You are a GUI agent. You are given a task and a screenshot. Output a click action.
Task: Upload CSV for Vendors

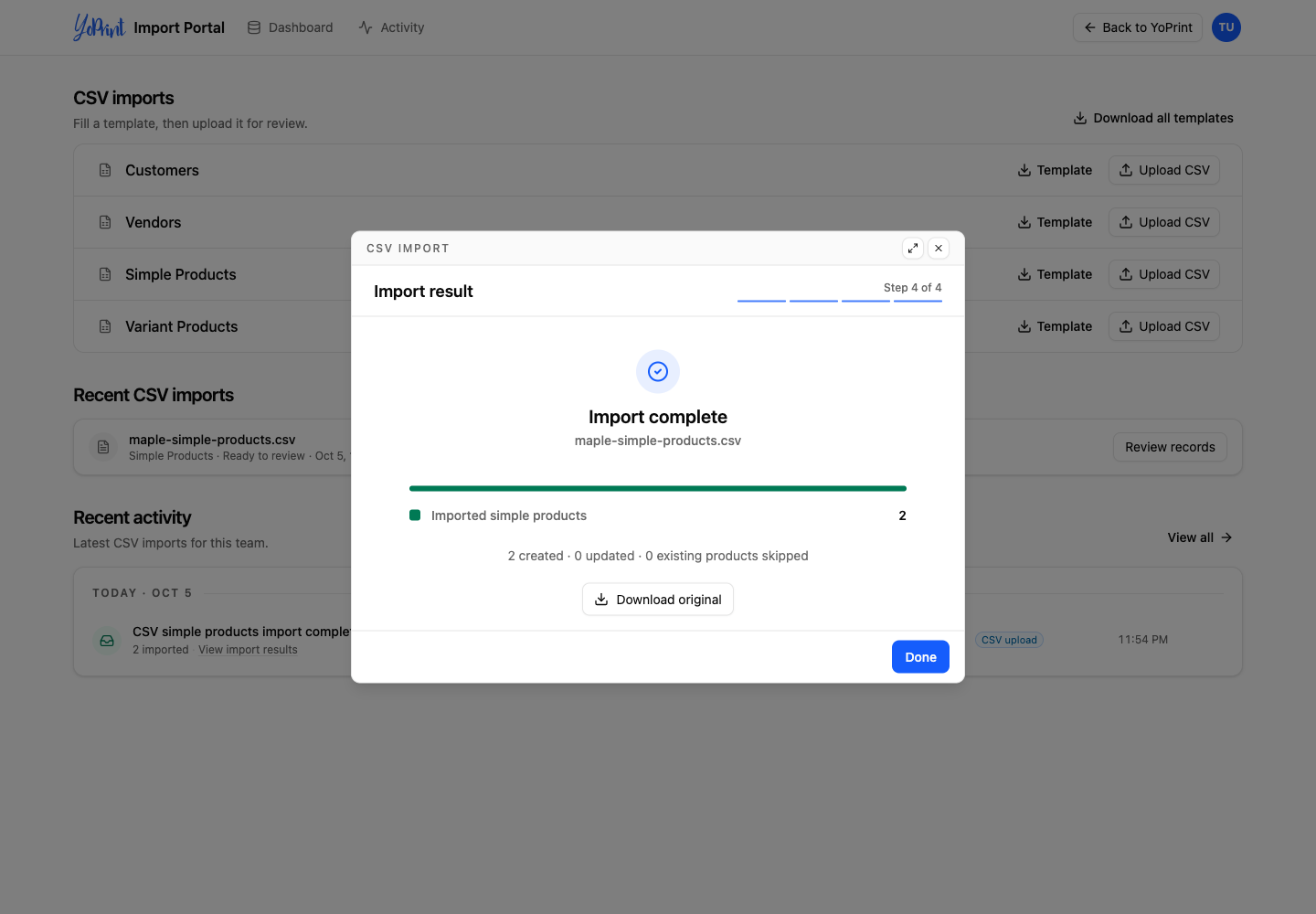pyautogui.click(x=1164, y=222)
